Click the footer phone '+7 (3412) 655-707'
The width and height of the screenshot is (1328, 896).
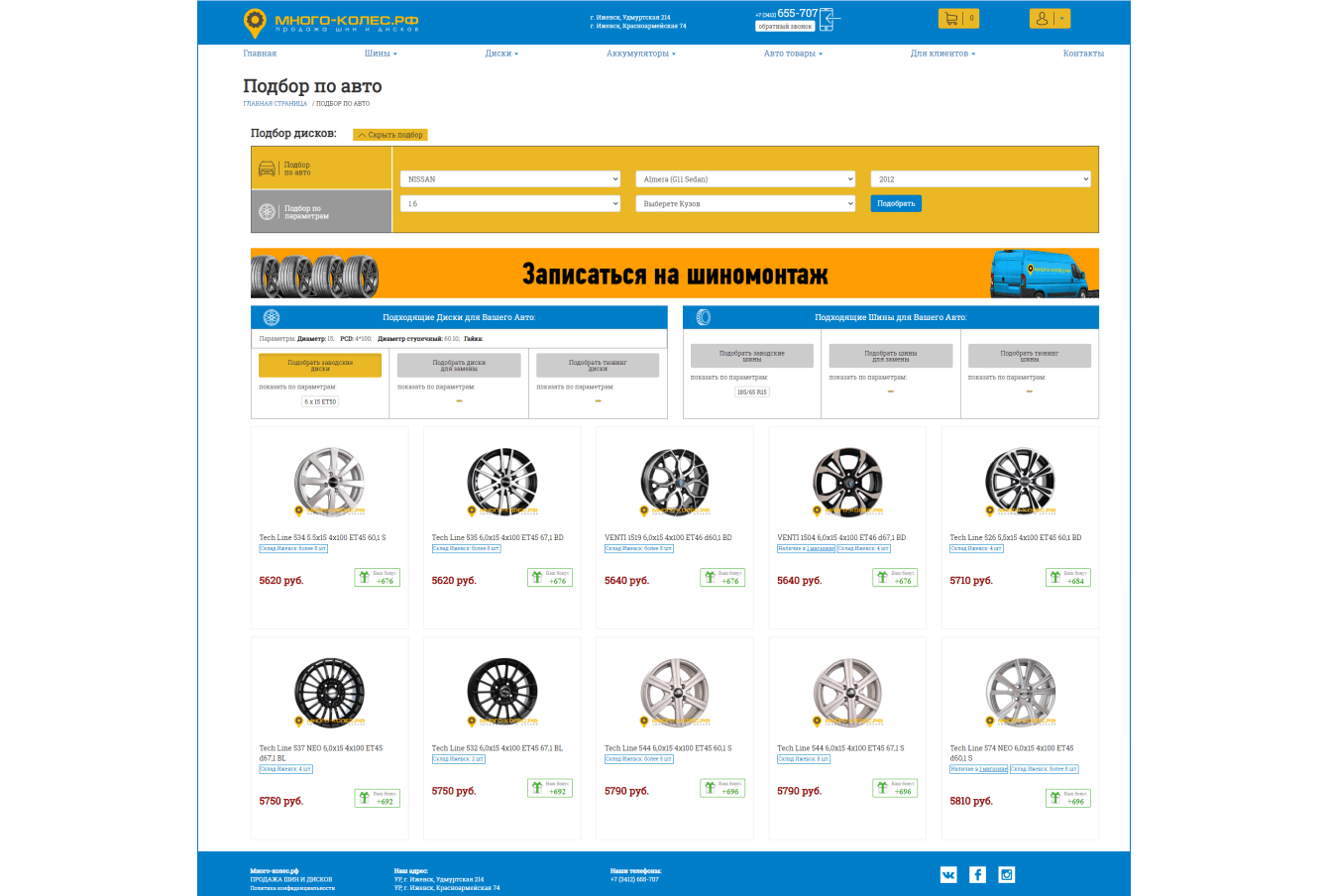pyautogui.click(x=634, y=879)
